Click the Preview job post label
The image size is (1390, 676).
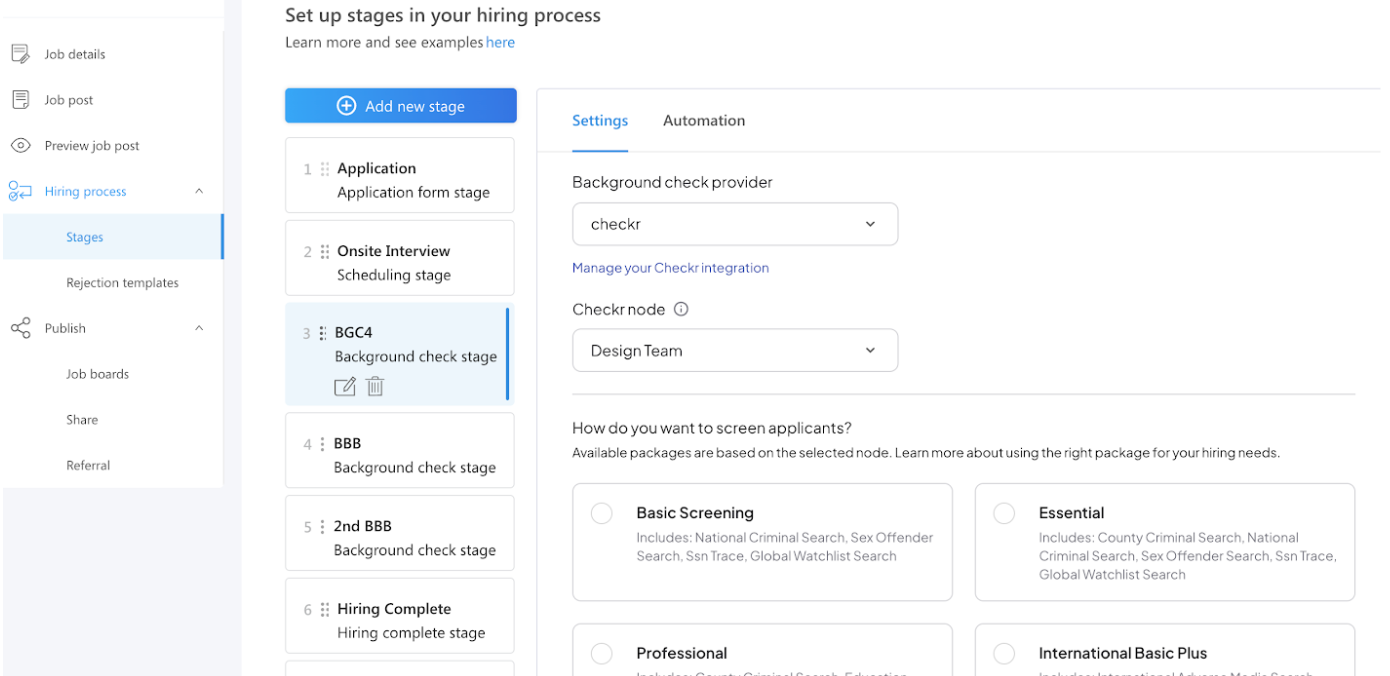click(x=92, y=146)
